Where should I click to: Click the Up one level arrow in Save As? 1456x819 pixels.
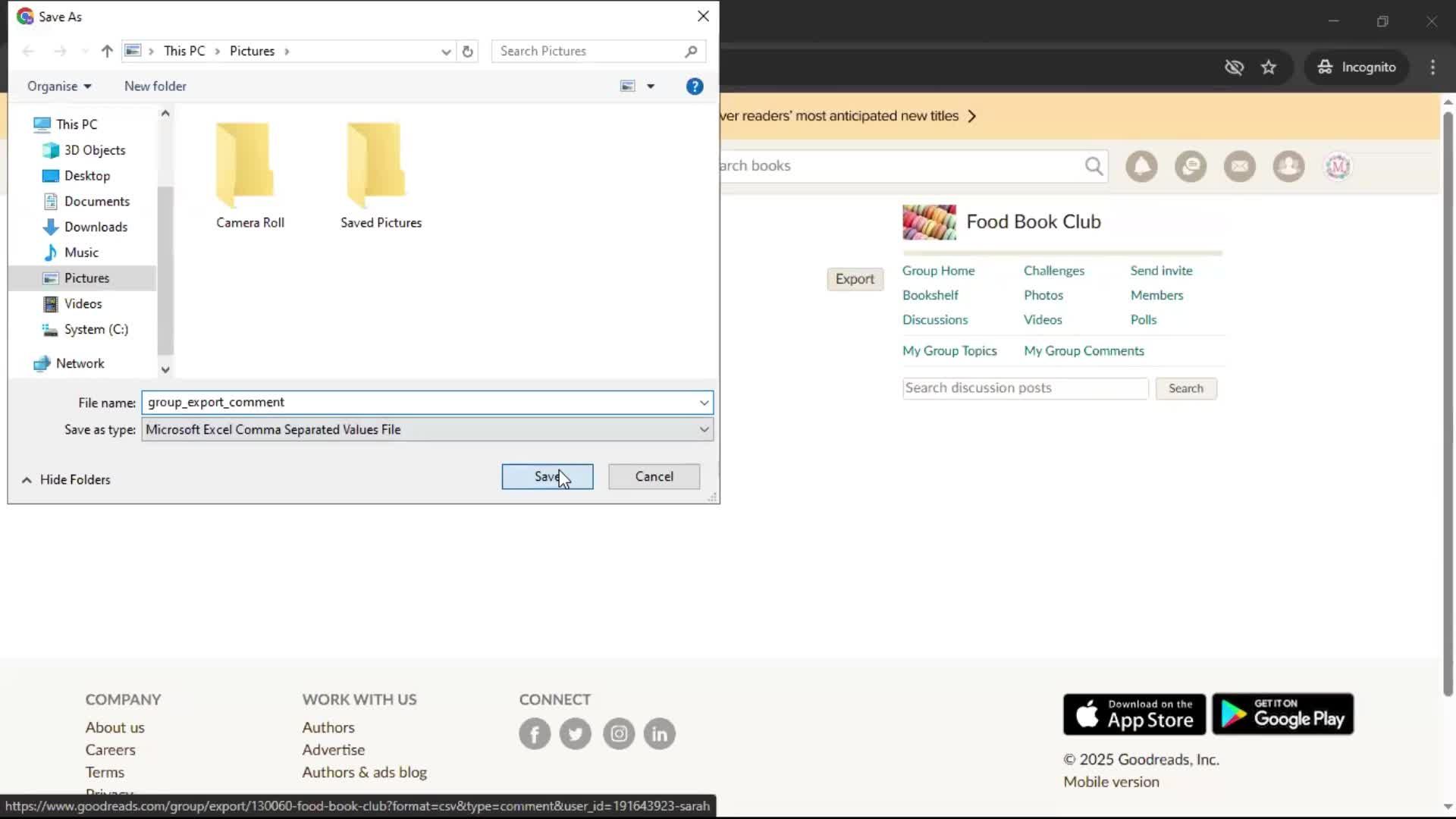[107, 51]
